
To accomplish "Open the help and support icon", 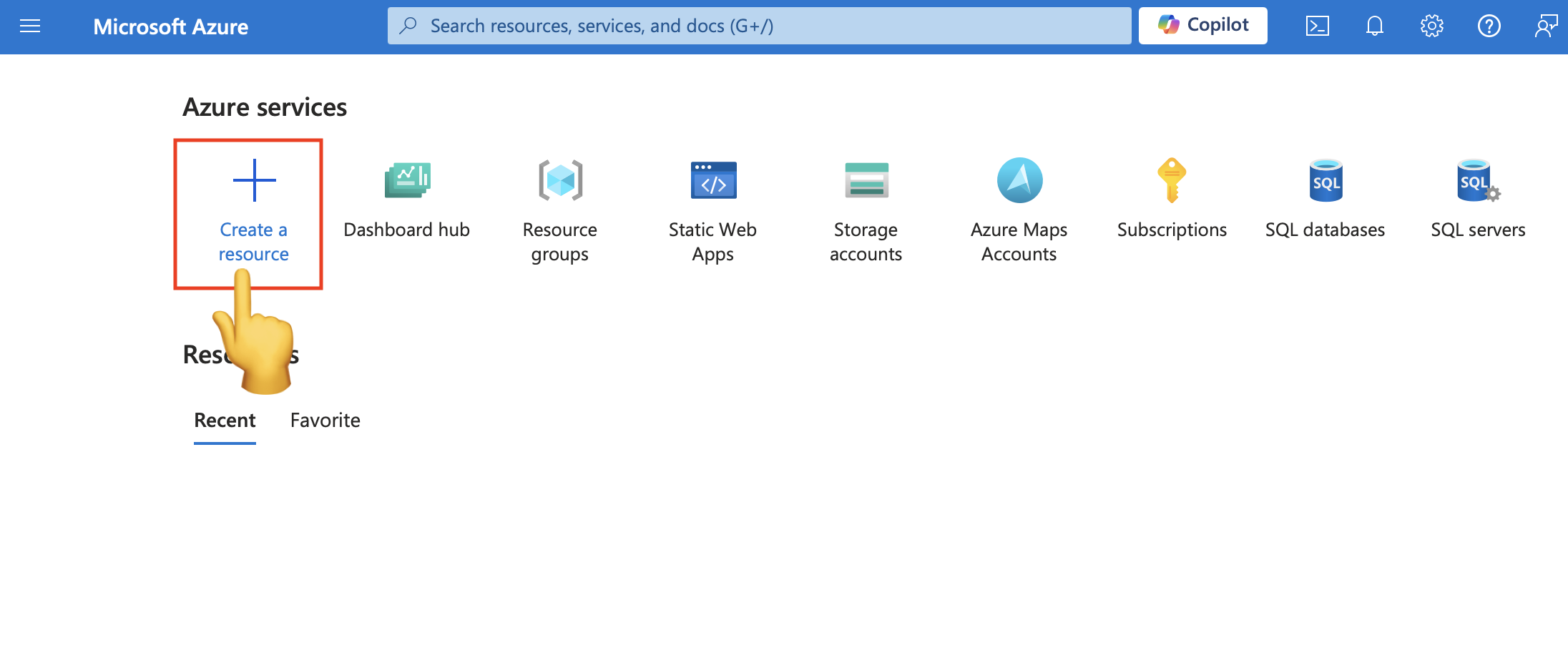I will coord(1489,26).
